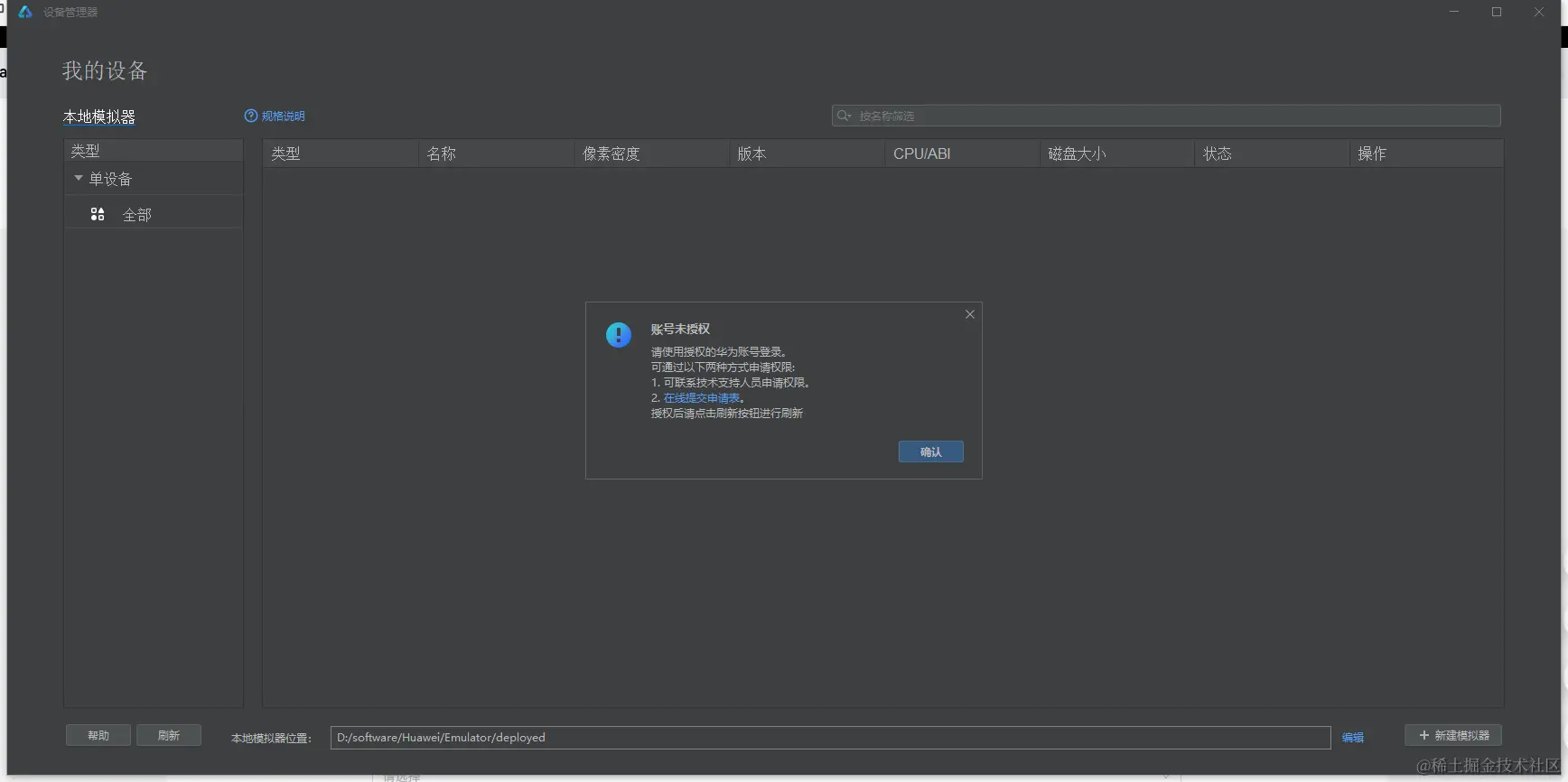
Task: Click the DevEco app logo in title bar
Action: (25, 12)
